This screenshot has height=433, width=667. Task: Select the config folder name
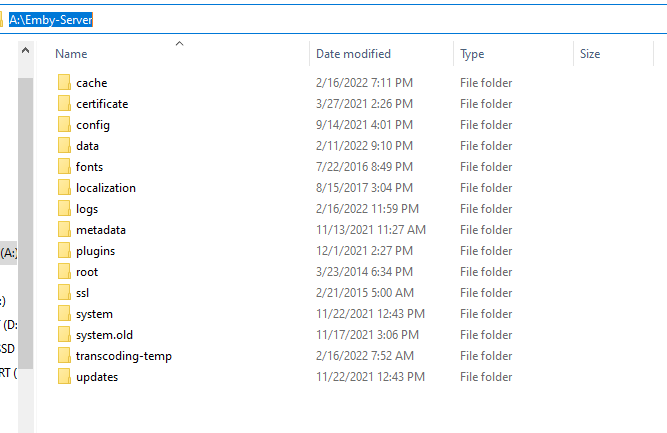[x=93, y=125]
